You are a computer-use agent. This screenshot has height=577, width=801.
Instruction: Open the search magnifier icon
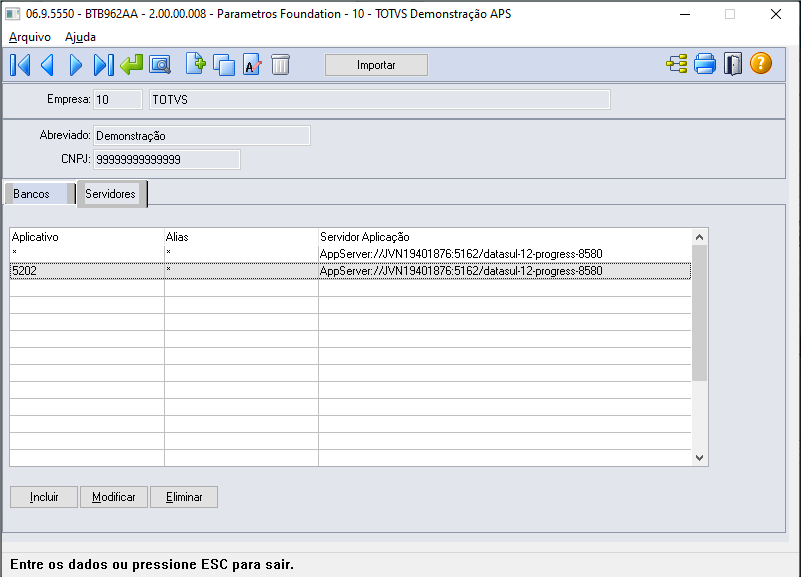(x=160, y=65)
